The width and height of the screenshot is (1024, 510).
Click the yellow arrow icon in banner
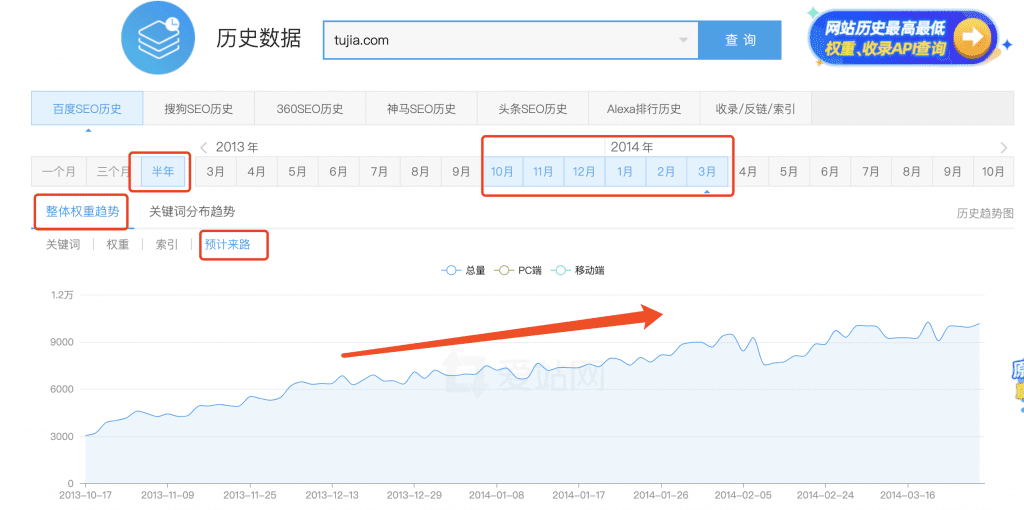tap(970, 40)
